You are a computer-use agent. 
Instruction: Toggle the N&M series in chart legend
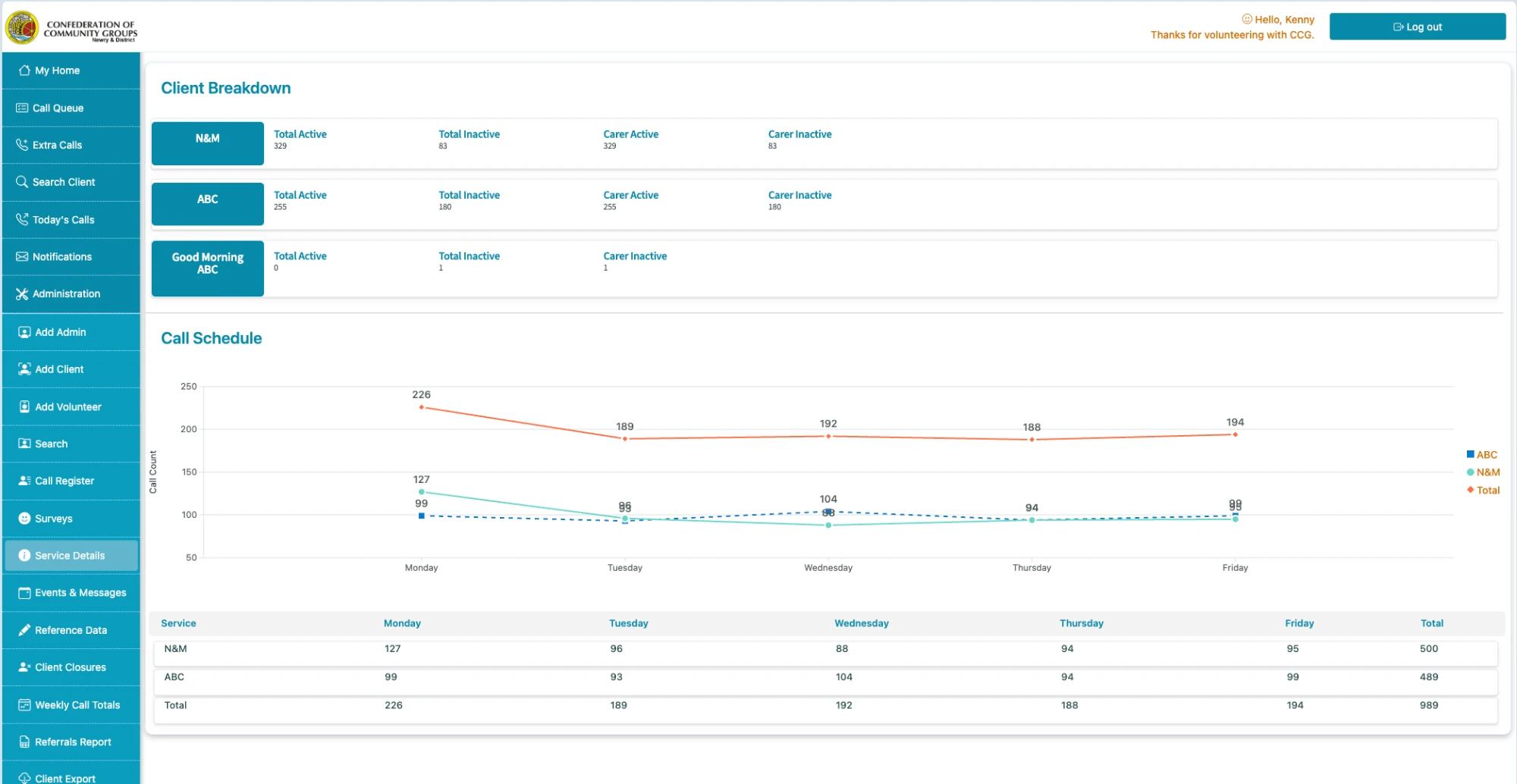[1484, 472]
